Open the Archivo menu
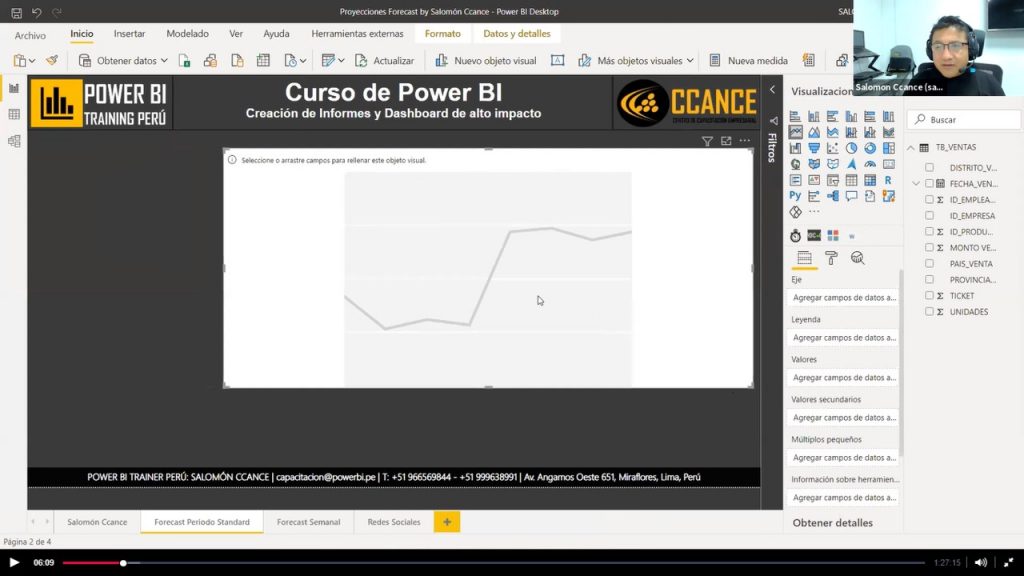 [30, 35]
